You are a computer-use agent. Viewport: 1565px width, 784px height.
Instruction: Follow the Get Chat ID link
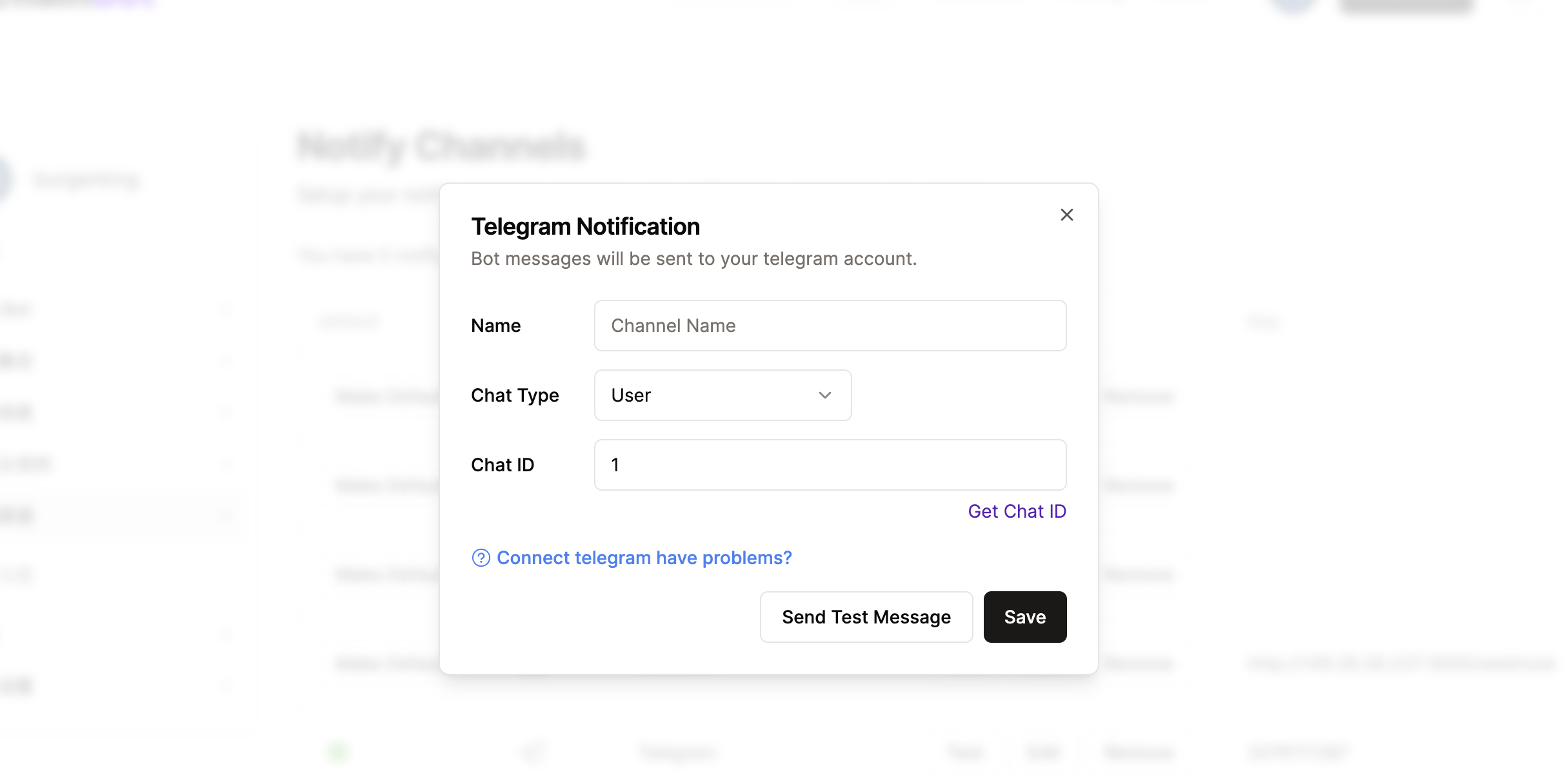tap(1017, 511)
